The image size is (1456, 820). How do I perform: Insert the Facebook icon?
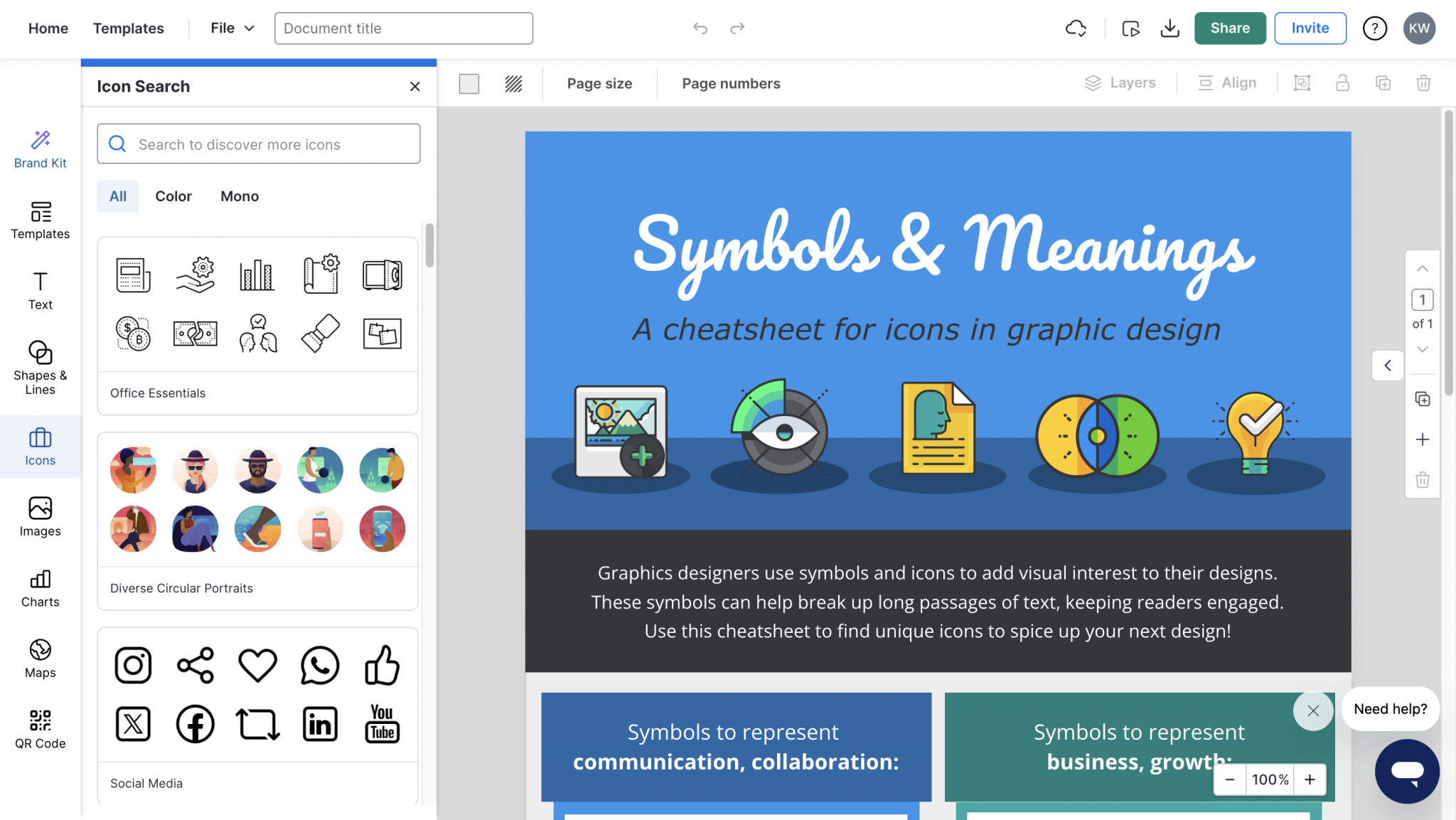tap(195, 725)
